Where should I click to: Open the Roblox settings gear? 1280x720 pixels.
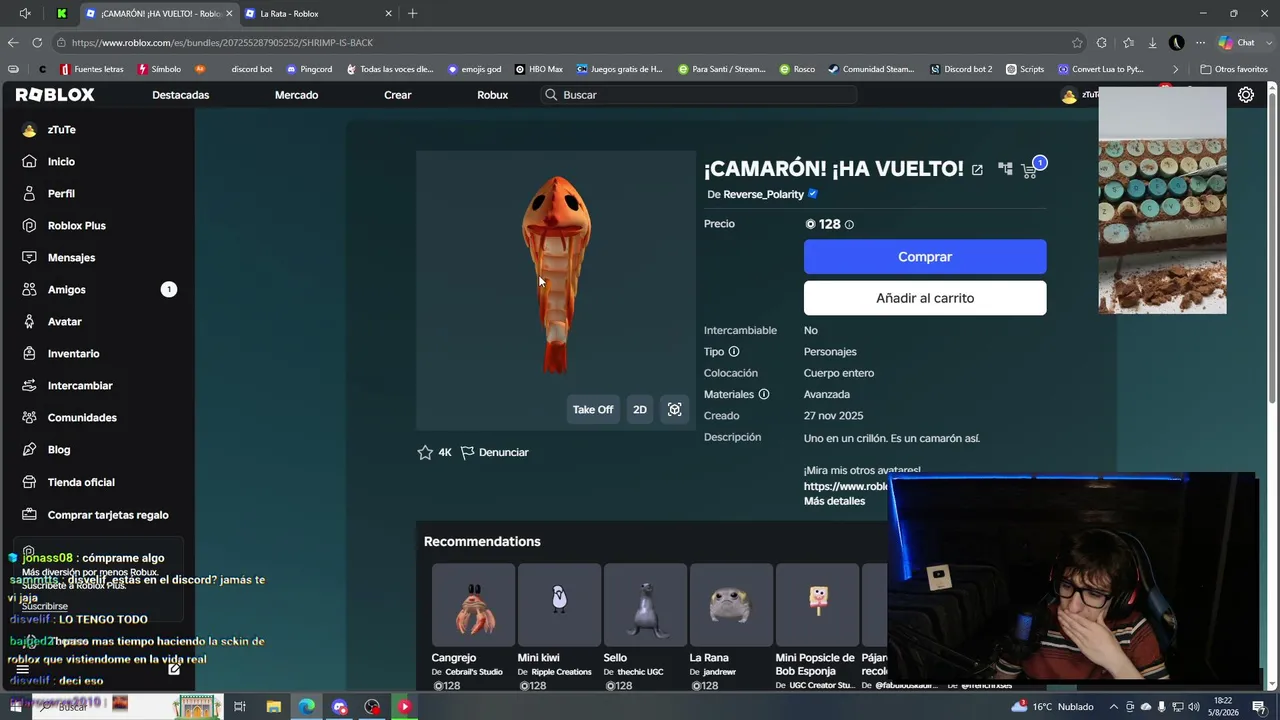point(1246,95)
